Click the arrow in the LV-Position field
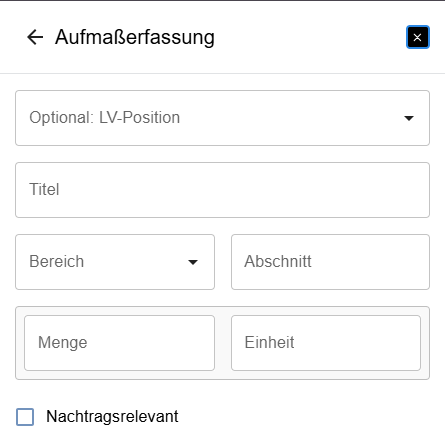This screenshot has height=441, width=445. tap(409, 118)
